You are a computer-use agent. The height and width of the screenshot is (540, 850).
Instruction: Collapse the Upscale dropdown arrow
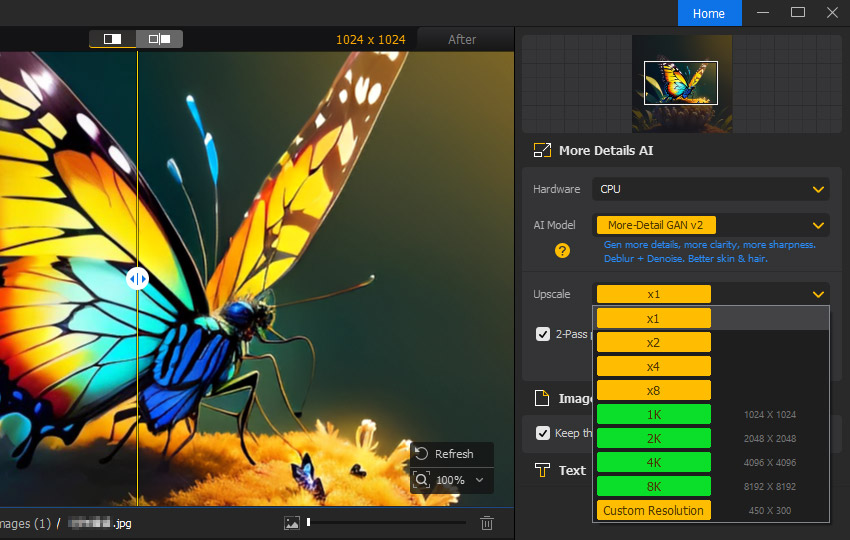[x=818, y=294]
